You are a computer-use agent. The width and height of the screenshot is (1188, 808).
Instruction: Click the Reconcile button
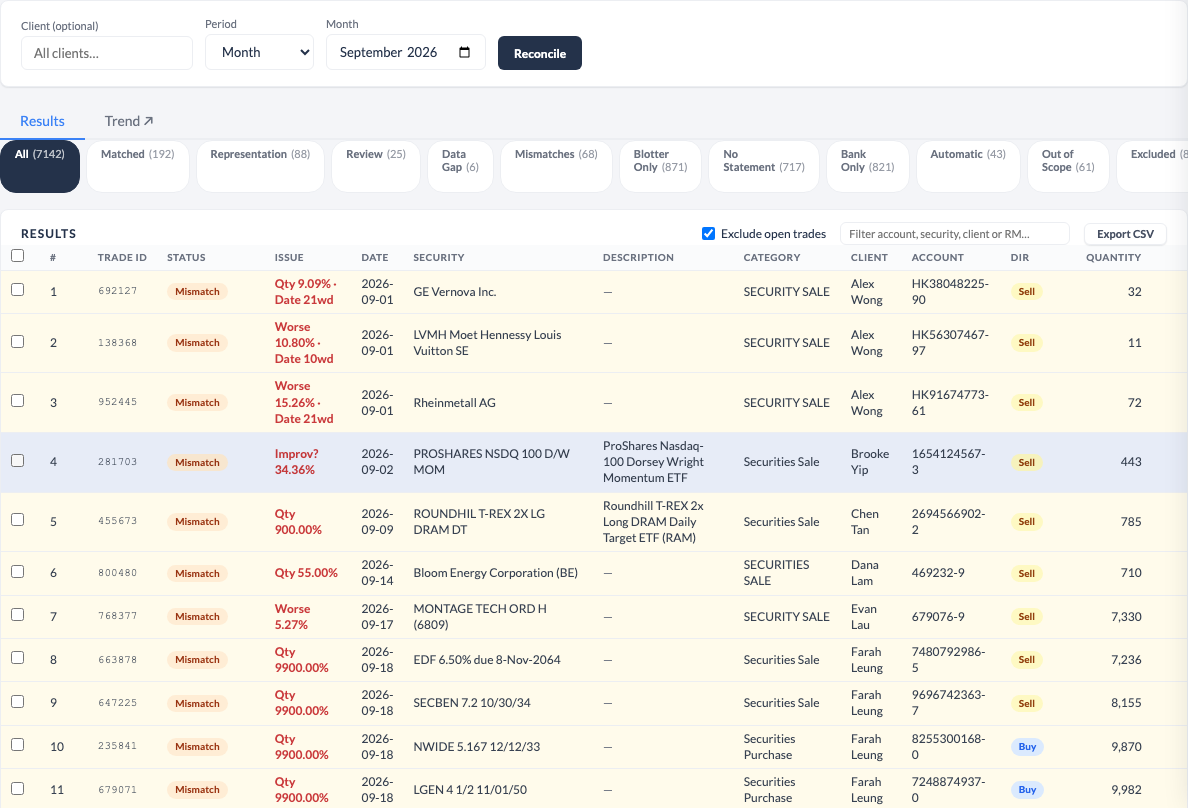539,53
